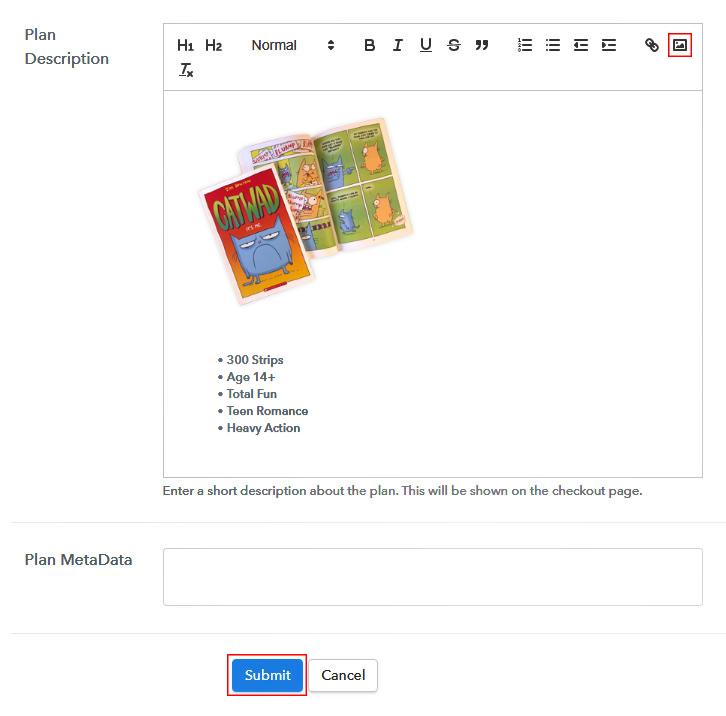The image size is (726, 716).
Task: Click the insert image icon
Action: click(x=680, y=45)
